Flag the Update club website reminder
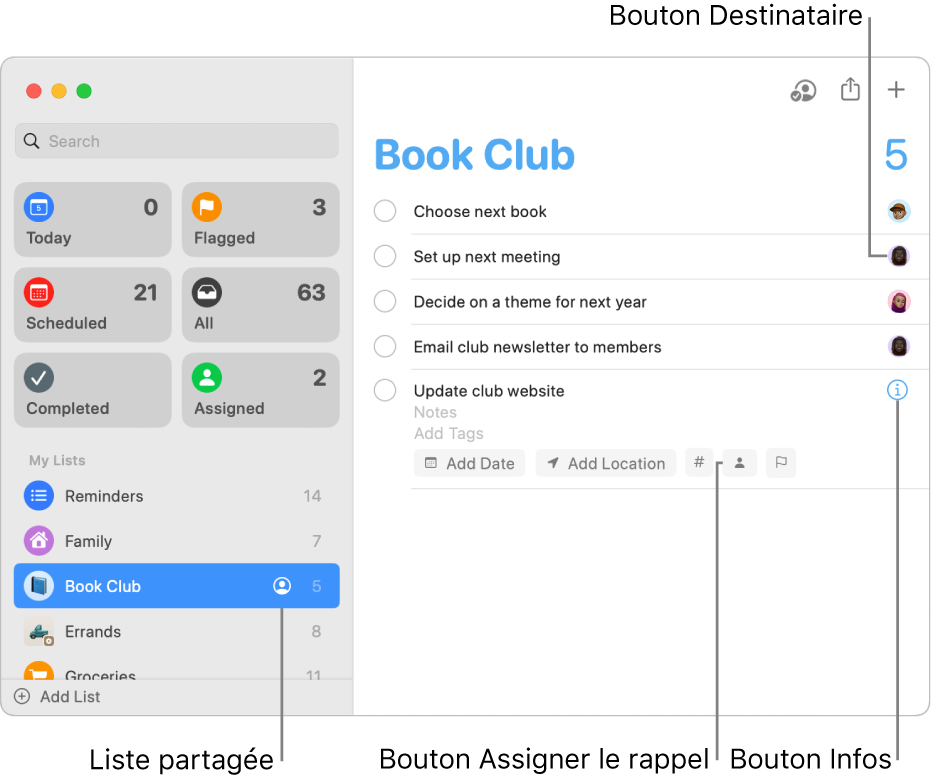Viewport: 931px width, 782px height. [781, 463]
